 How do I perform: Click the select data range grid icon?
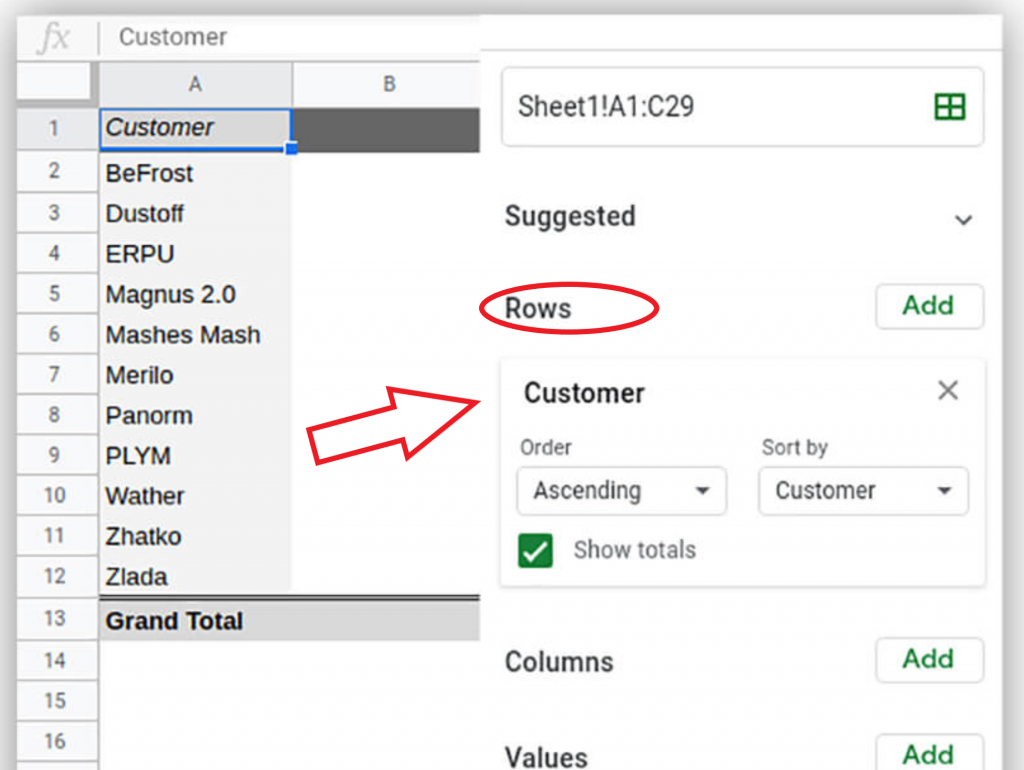pyautogui.click(x=948, y=107)
